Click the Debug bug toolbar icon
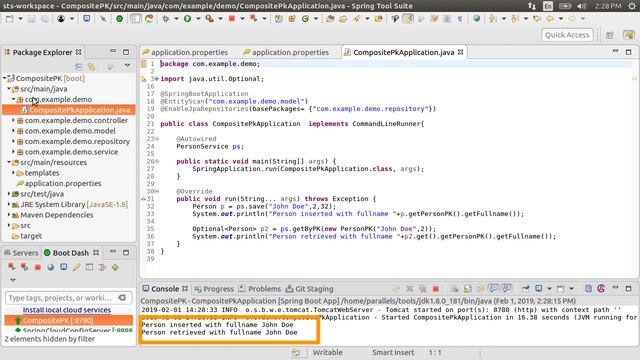This screenshot has height=360, width=640. (x=166, y=19)
